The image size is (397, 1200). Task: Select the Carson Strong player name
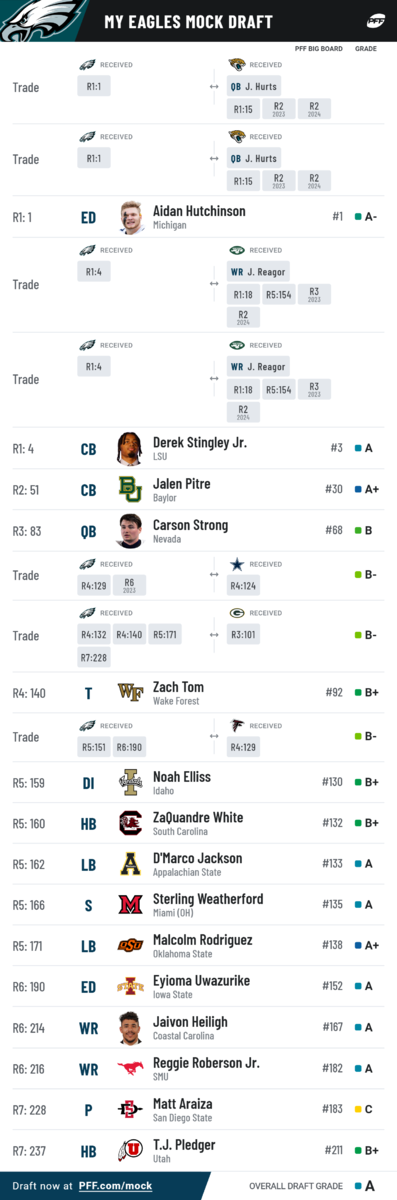click(190, 525)
